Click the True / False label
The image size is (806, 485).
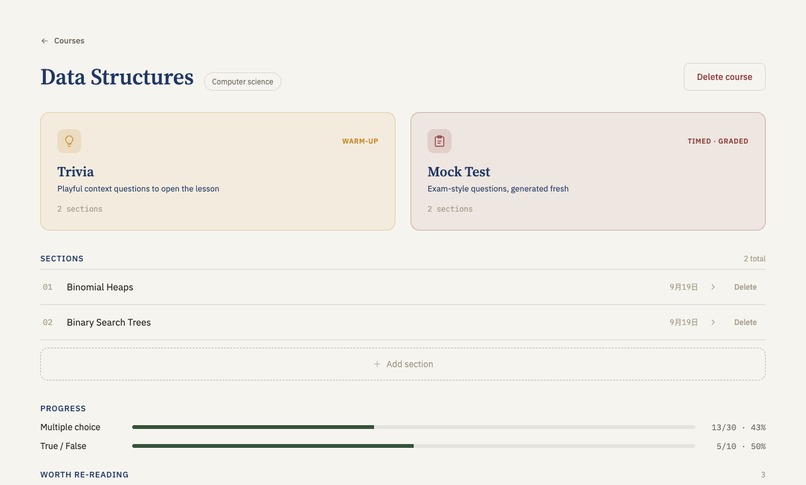pyautogui.click(x=63, y=446)
